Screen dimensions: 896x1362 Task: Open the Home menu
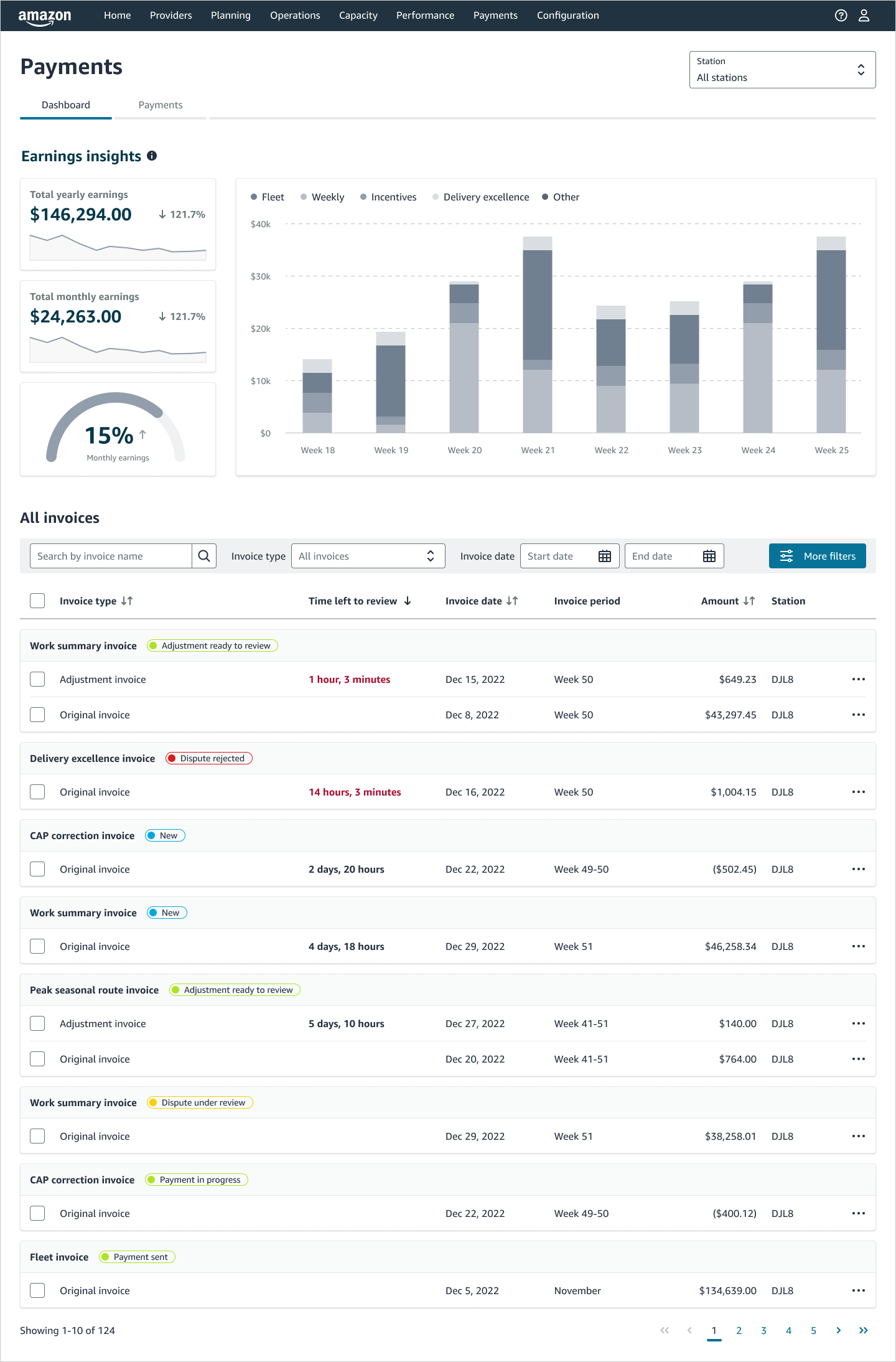tap(118, 16)
